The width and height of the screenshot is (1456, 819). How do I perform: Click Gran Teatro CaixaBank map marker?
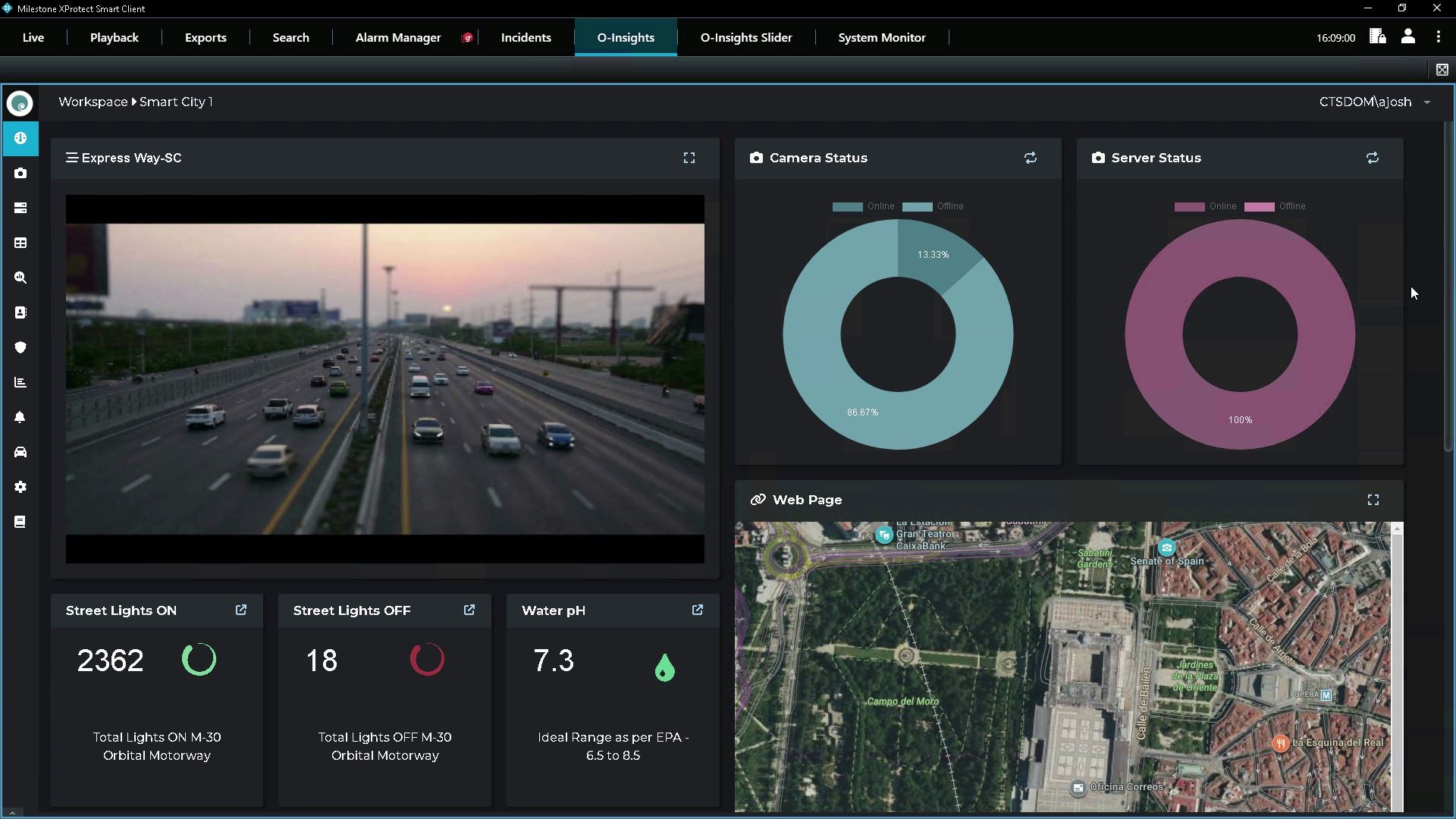[x=884, y=535]
